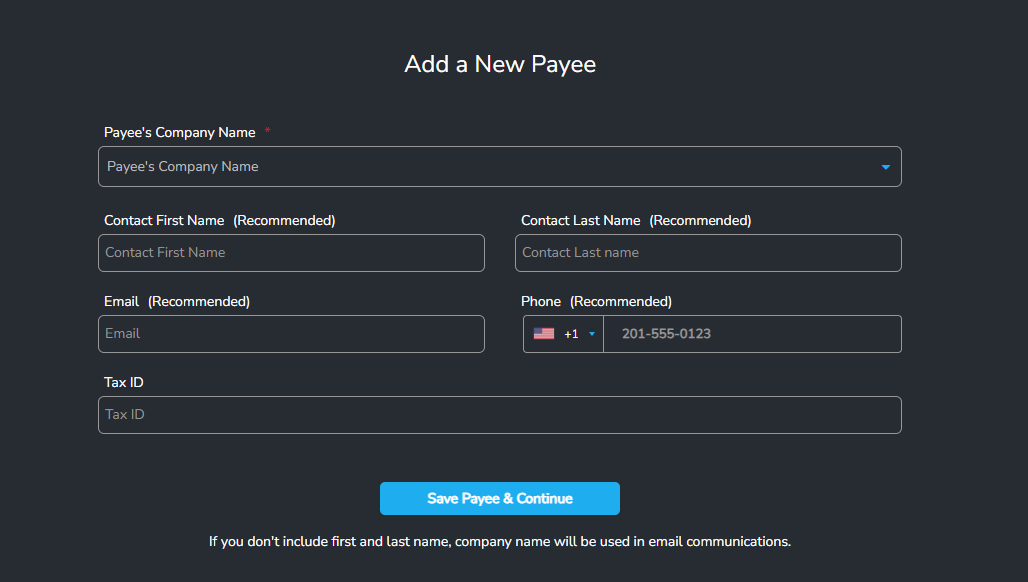This screenshot has width=1028, height=582.
Task: Select the Tax ID input field
Action: point(499,415)
